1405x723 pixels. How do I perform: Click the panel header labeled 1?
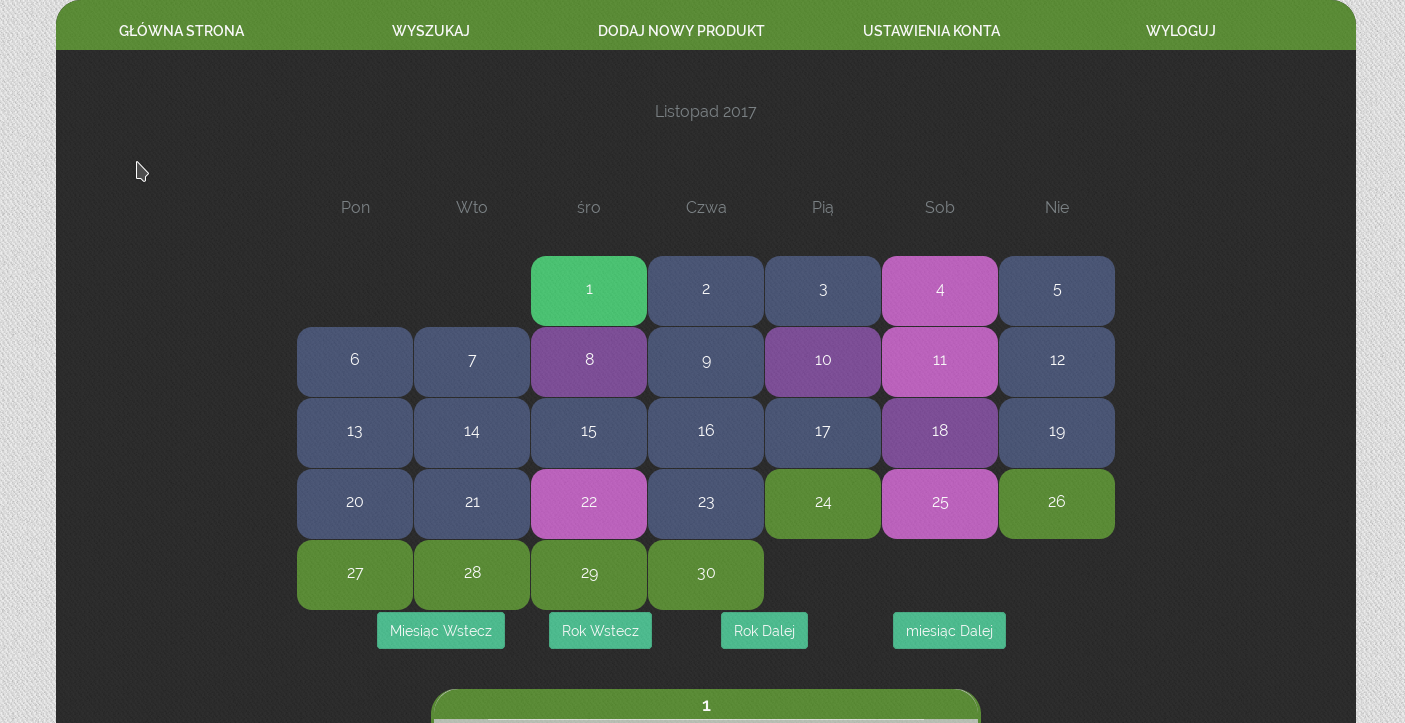click(706, 705)
